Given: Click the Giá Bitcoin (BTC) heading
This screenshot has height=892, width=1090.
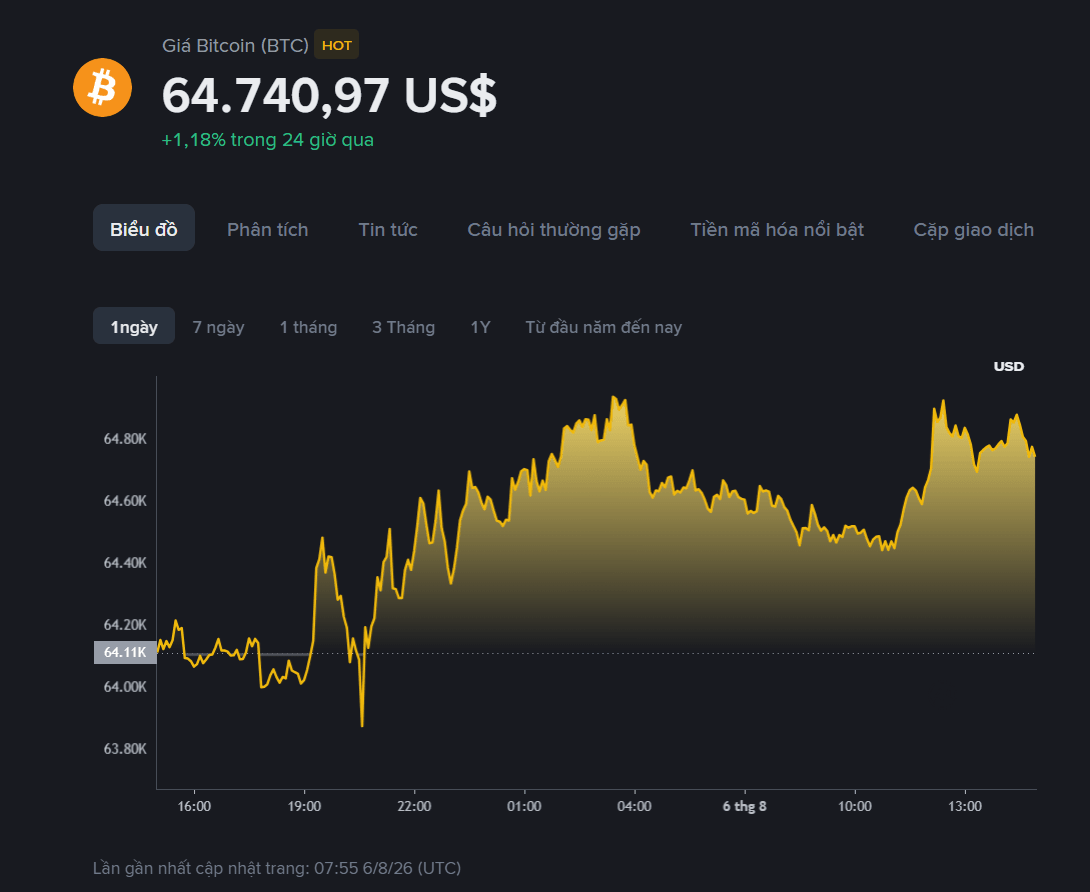Looking at the screenshot, I should (235, 45).
